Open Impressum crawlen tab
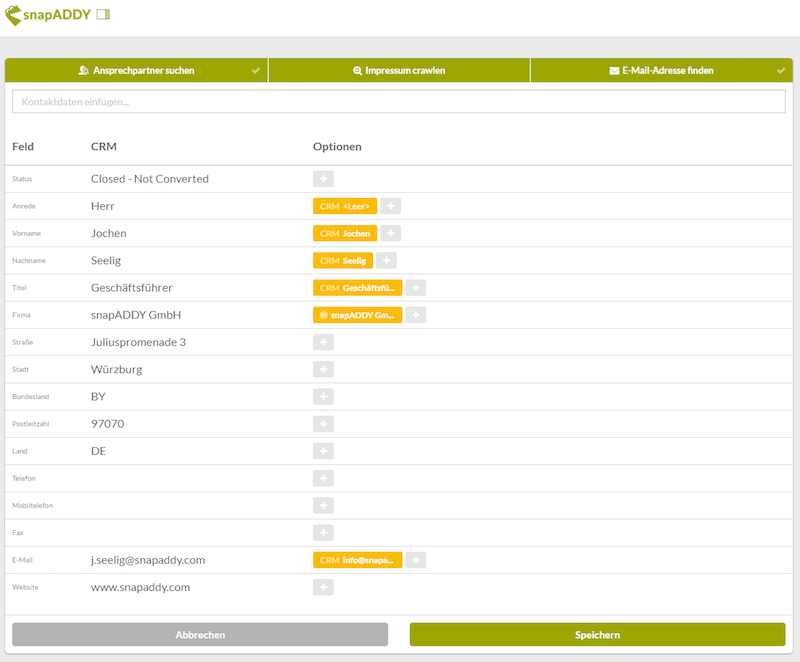Screen dimensions: 800x662 point(398,71)
